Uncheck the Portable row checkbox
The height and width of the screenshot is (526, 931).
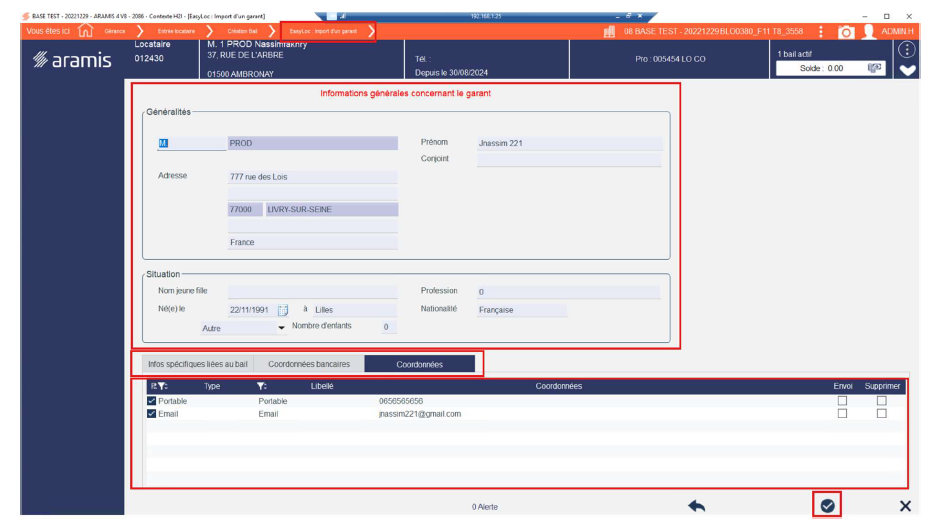coord(152,401)
